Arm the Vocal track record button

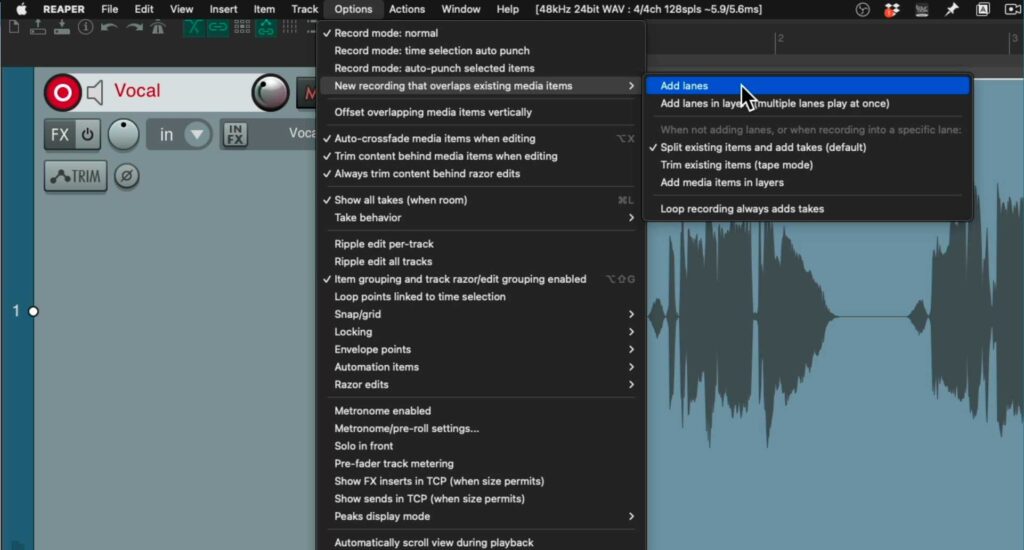63,93
